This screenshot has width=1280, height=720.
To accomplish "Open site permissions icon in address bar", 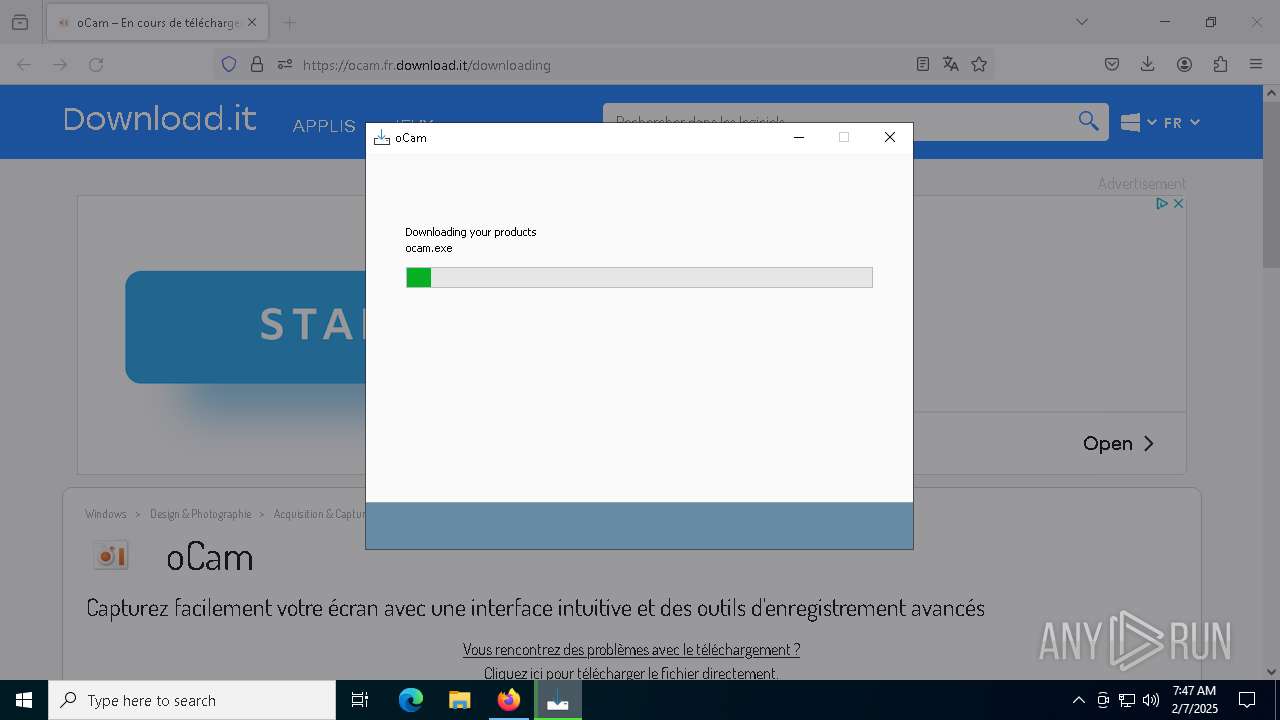I will 285,64.
